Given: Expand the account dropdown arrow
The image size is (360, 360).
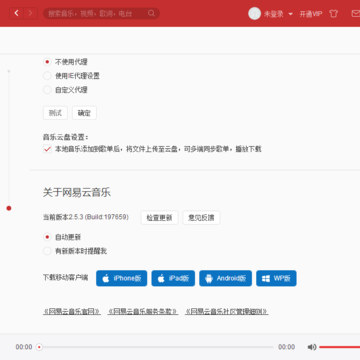Looking at the screenshot, I should point(290,14).
